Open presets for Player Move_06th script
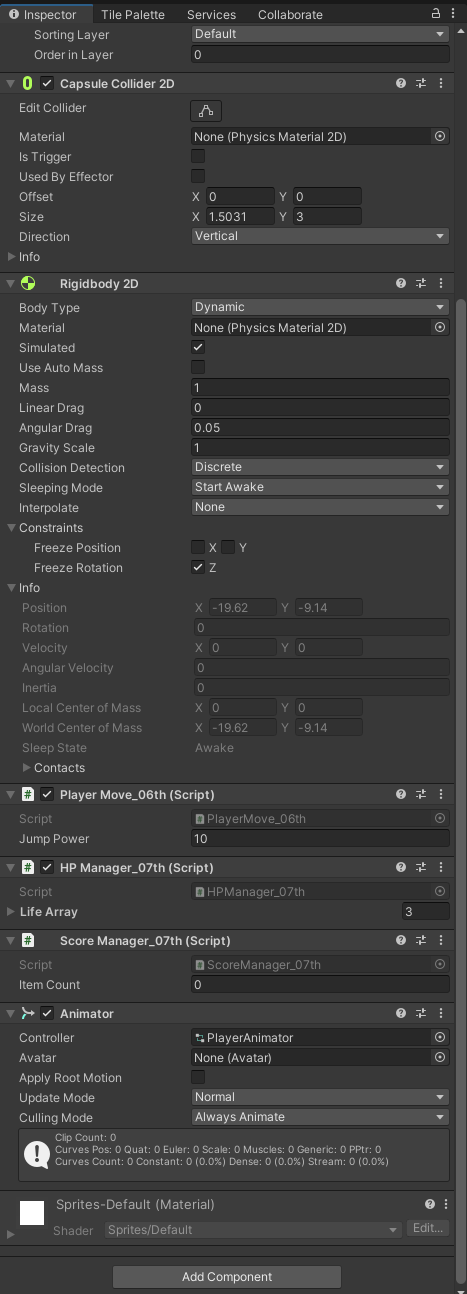The height and width of the screenshot is (1294, 467). click(421, 795)
